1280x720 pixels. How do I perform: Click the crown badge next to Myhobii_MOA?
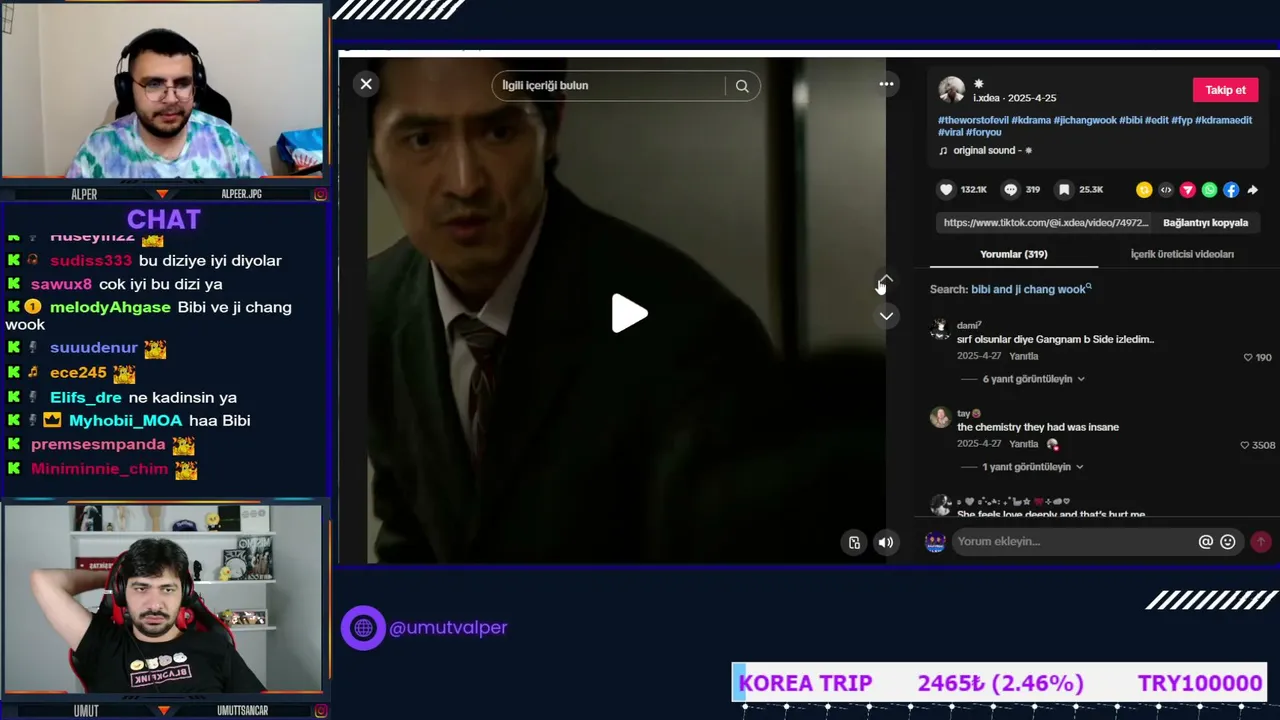(x=52, y=421)
